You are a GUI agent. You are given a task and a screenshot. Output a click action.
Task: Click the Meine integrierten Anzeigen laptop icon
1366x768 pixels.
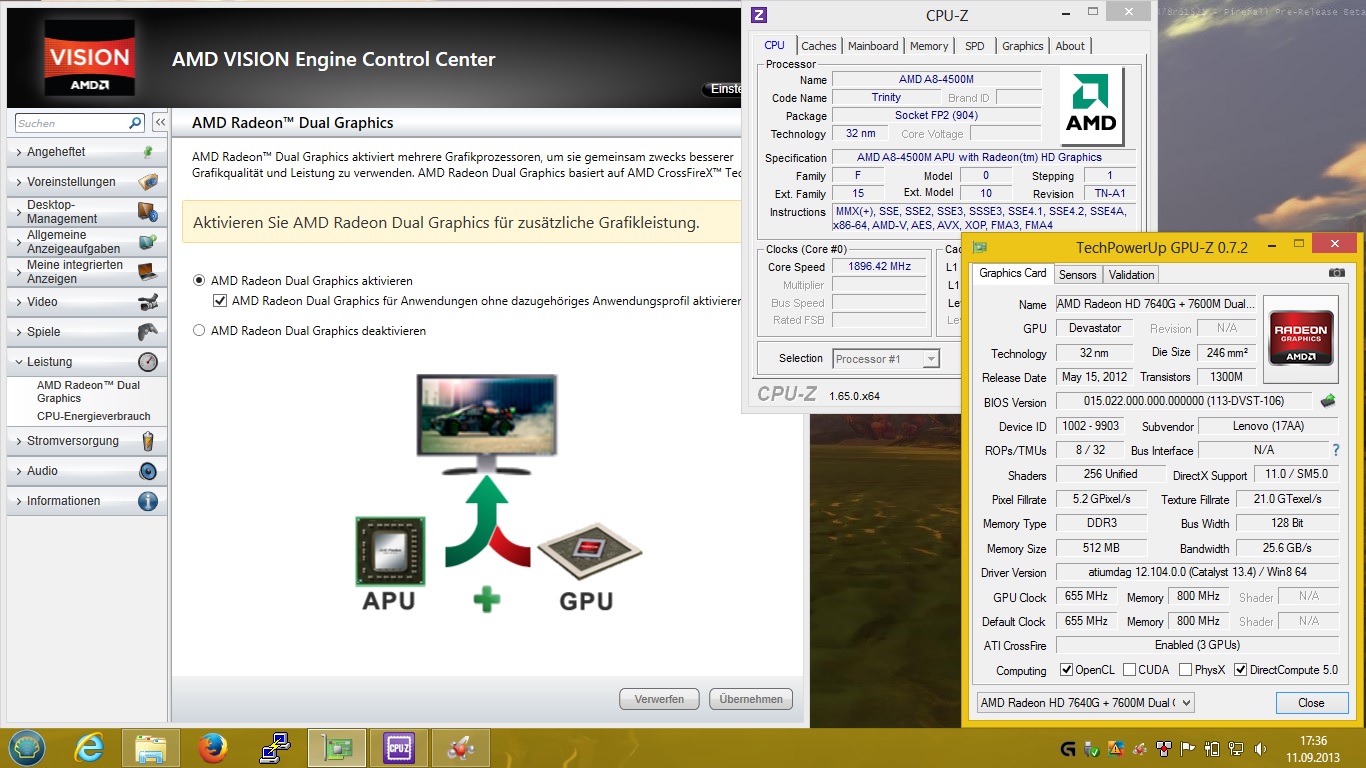point(147,271)
